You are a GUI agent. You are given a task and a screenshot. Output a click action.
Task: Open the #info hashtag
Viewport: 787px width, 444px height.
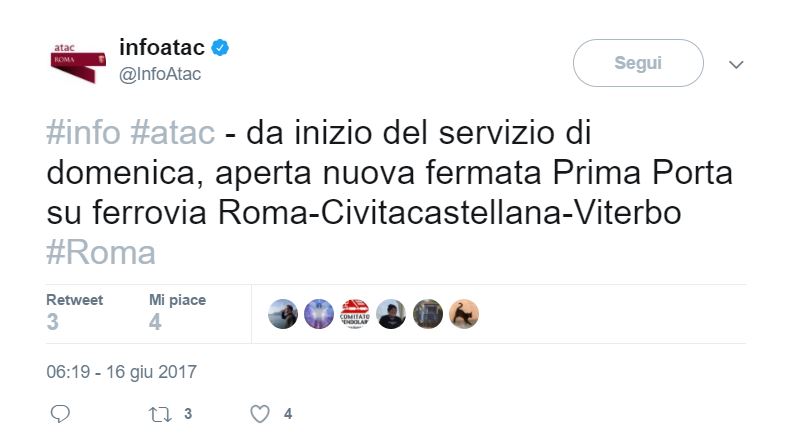click(x=84, y=134)
